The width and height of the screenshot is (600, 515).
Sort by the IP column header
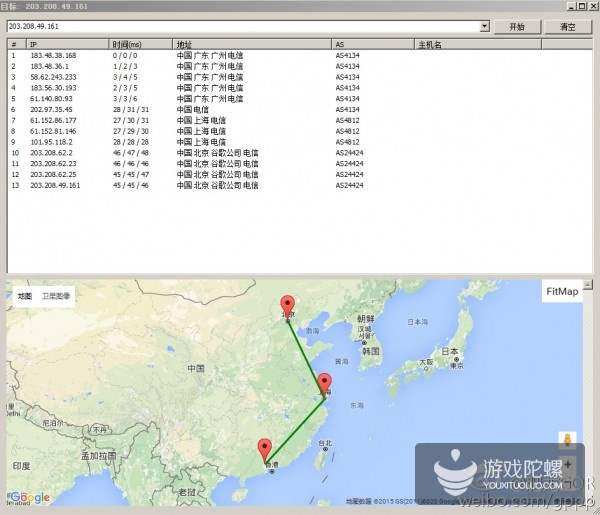68,45
